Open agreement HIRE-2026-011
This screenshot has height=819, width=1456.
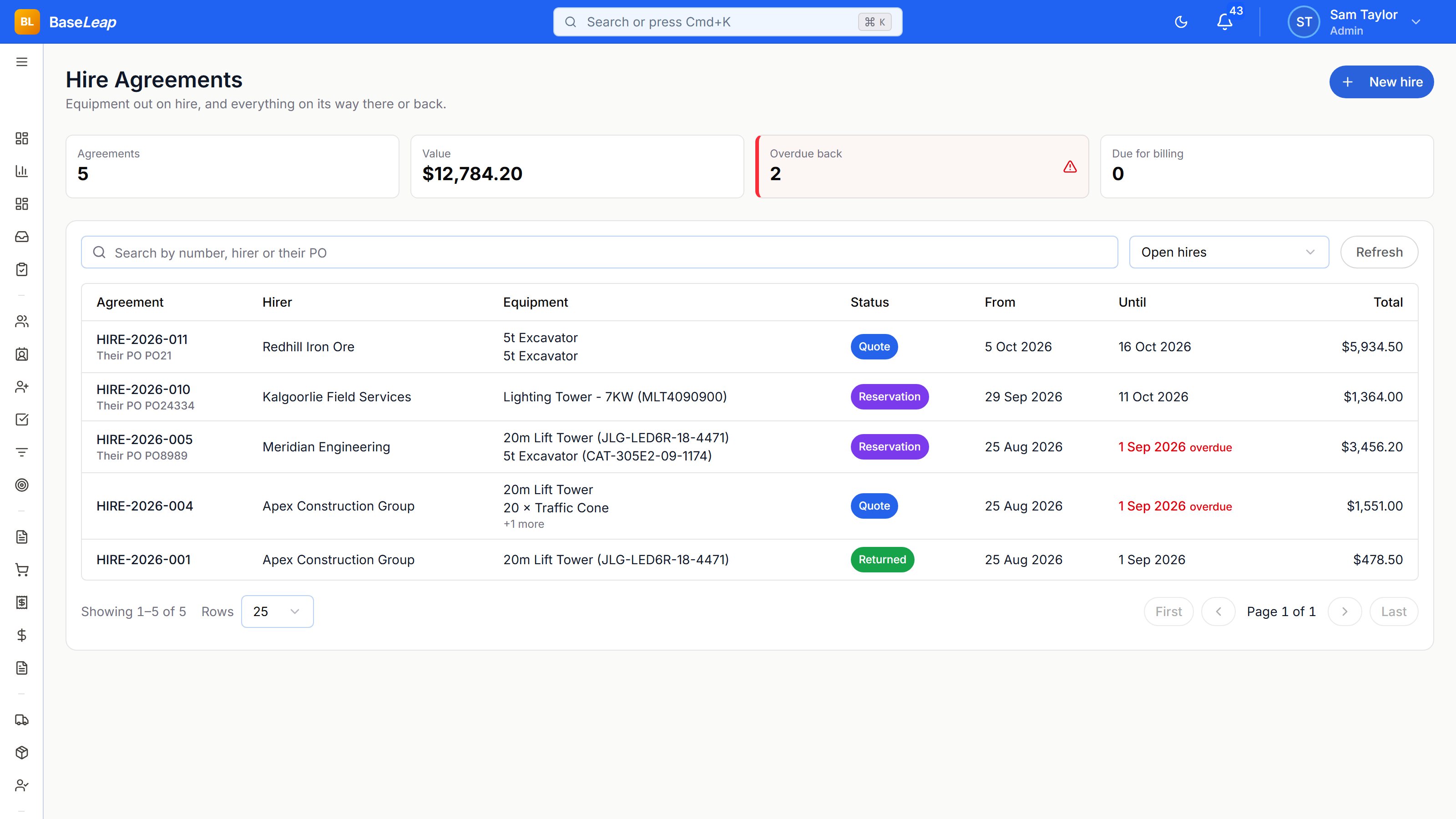click(142, 340)
